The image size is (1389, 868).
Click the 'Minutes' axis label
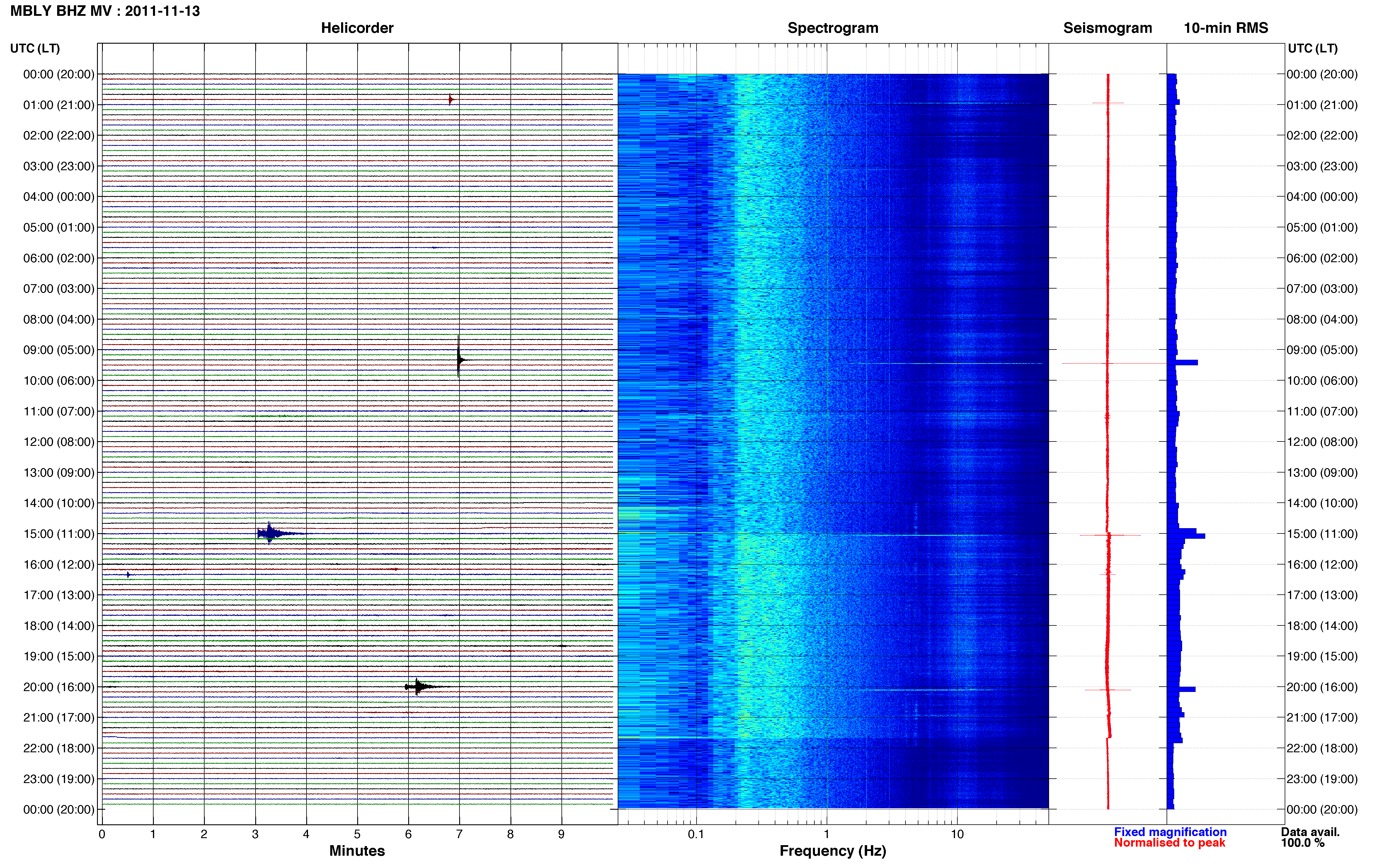[357, 851]
